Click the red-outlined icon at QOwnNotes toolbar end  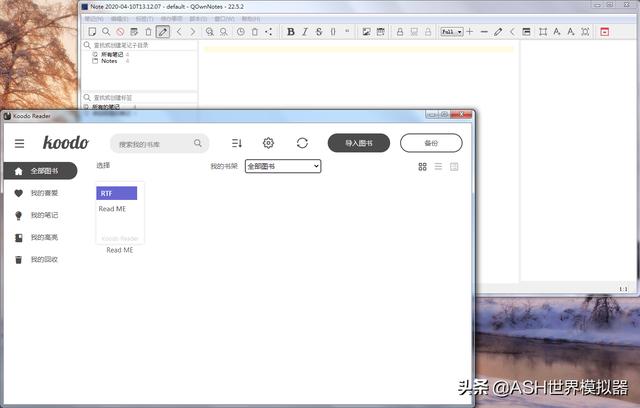(604, 32)
